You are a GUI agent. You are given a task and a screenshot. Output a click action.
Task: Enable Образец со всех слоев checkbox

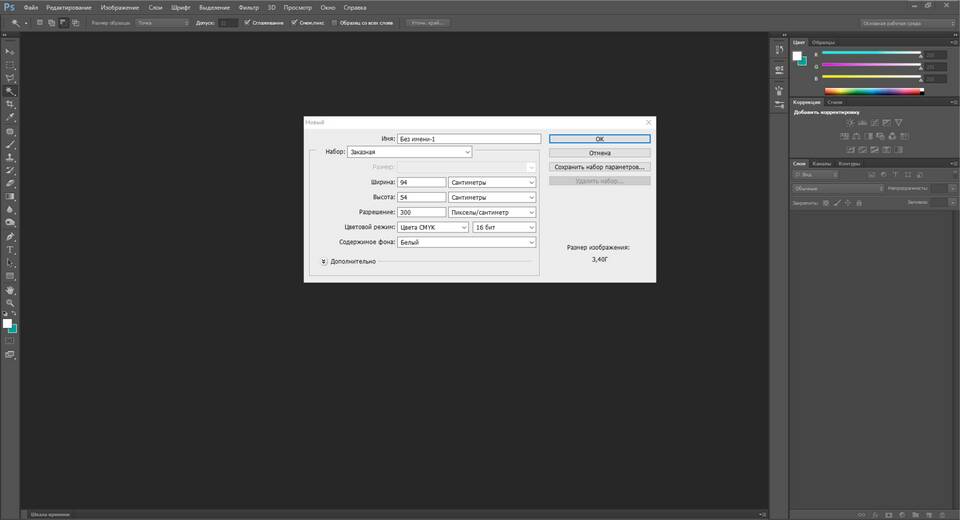tap(335, 22)
